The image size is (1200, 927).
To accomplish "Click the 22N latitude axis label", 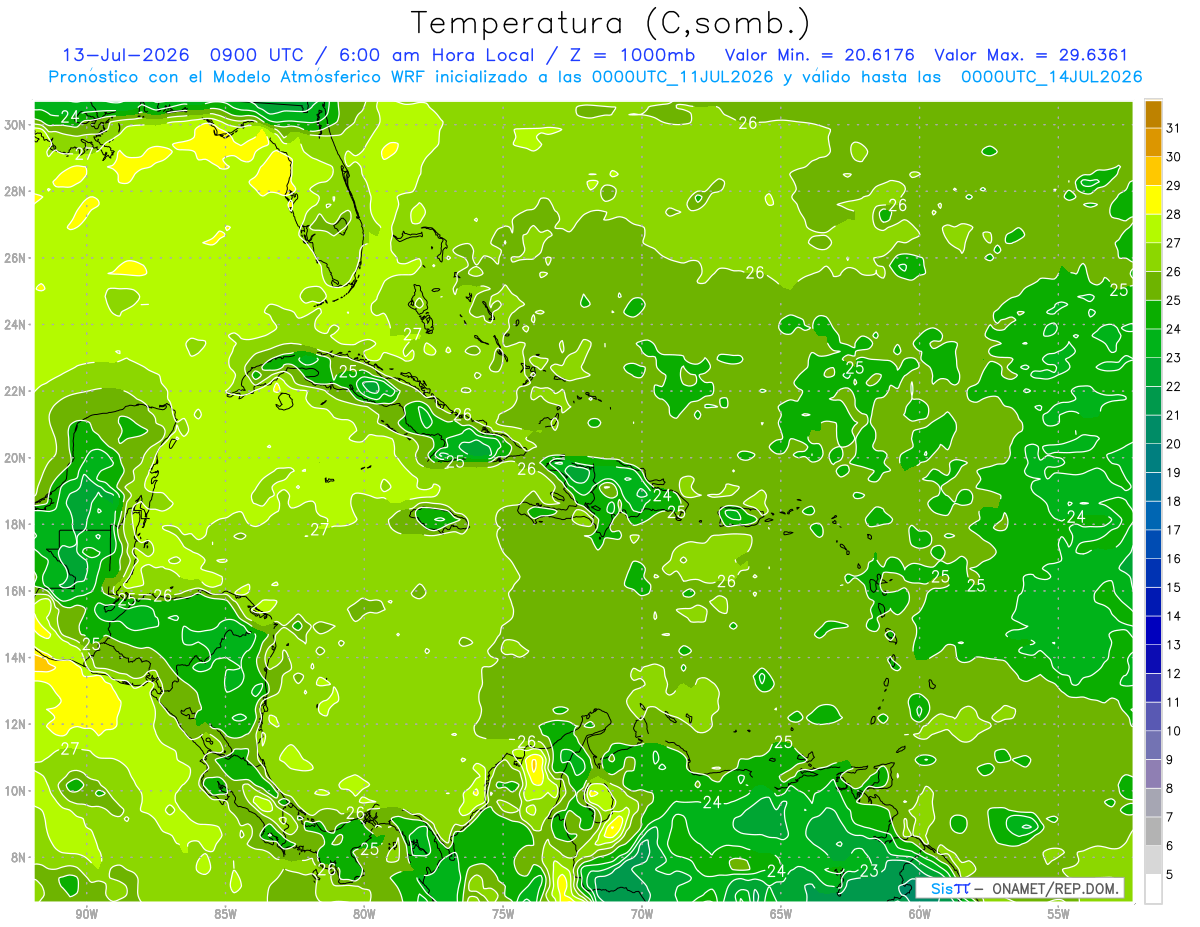I will 15,391.
